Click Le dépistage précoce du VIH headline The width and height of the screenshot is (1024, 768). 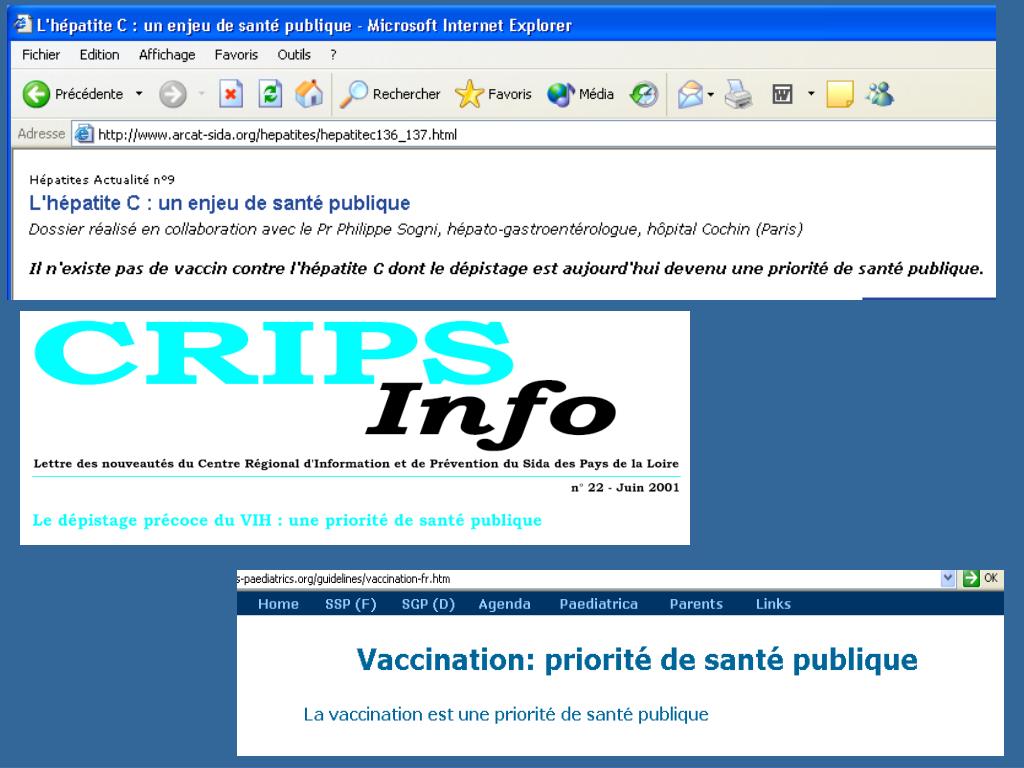tap(287, 520)
